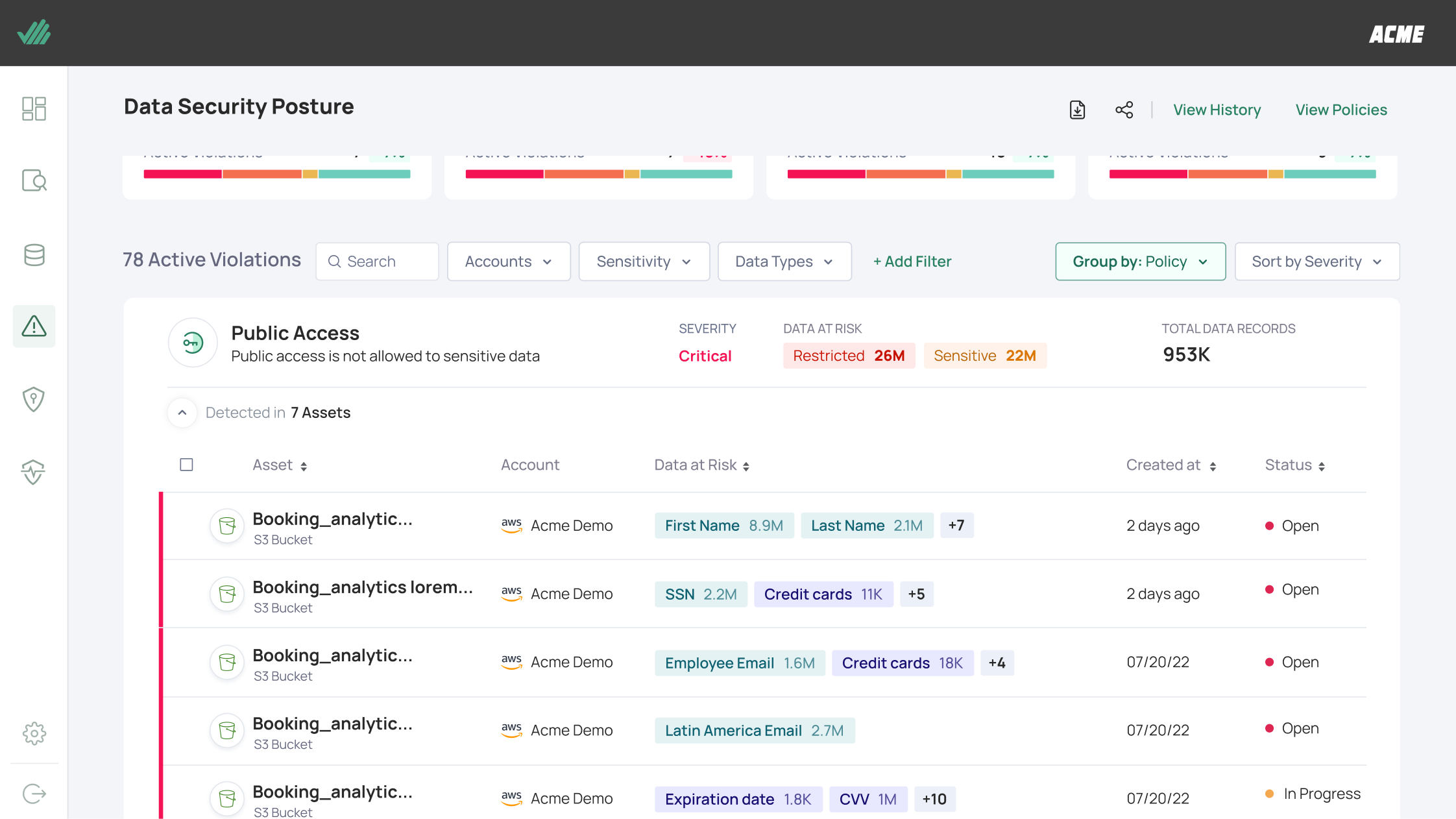Click the first Active Violations severity bar
Viewport: 1456px width, 819px height.
point(277,174)
